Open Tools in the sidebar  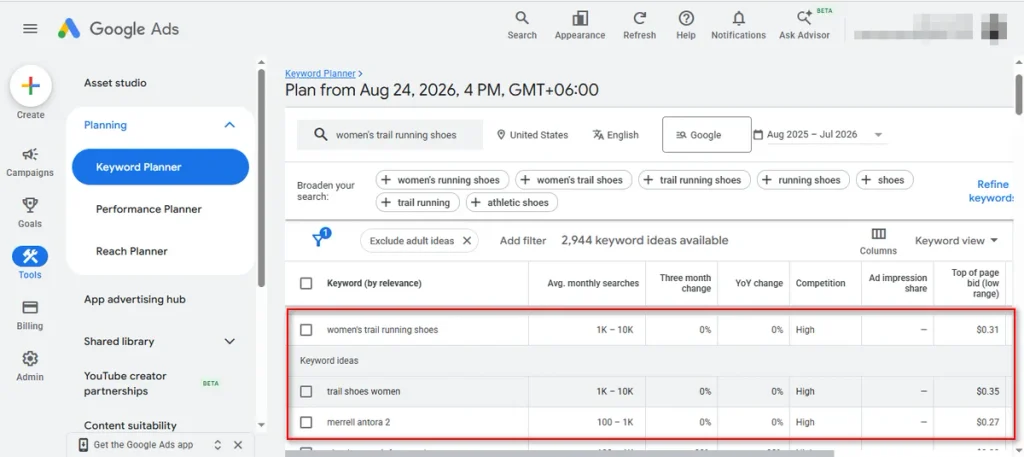[x=30, y=263]
